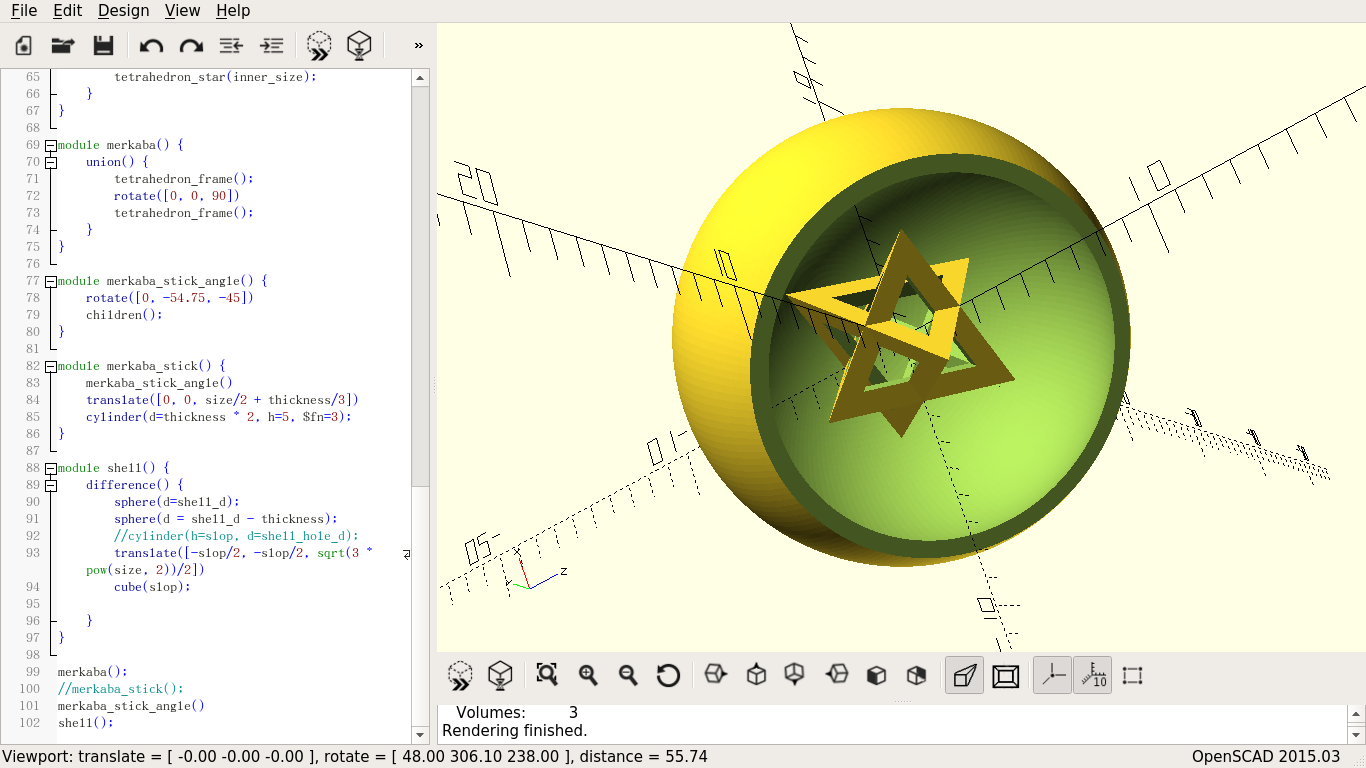
Task: Click console scrollbar down arrow
Action: [1356, 734]
